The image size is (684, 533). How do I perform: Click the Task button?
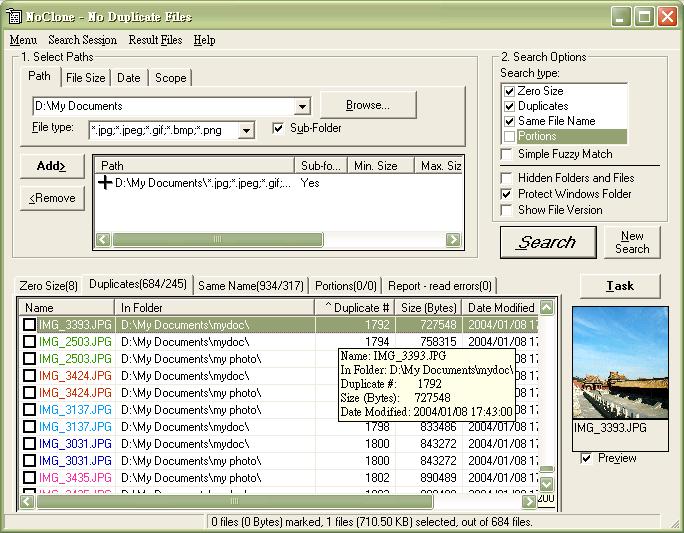pos(620,285)
